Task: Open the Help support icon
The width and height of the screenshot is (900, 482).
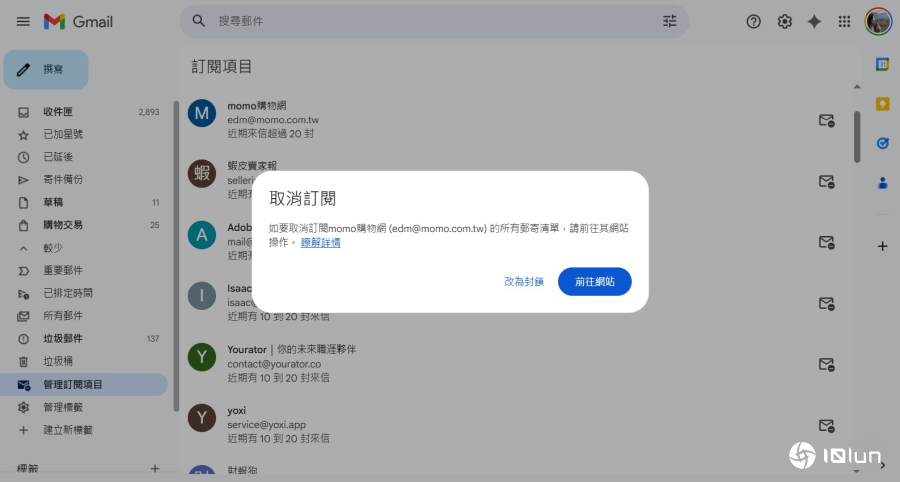Action: click(754, 21)
